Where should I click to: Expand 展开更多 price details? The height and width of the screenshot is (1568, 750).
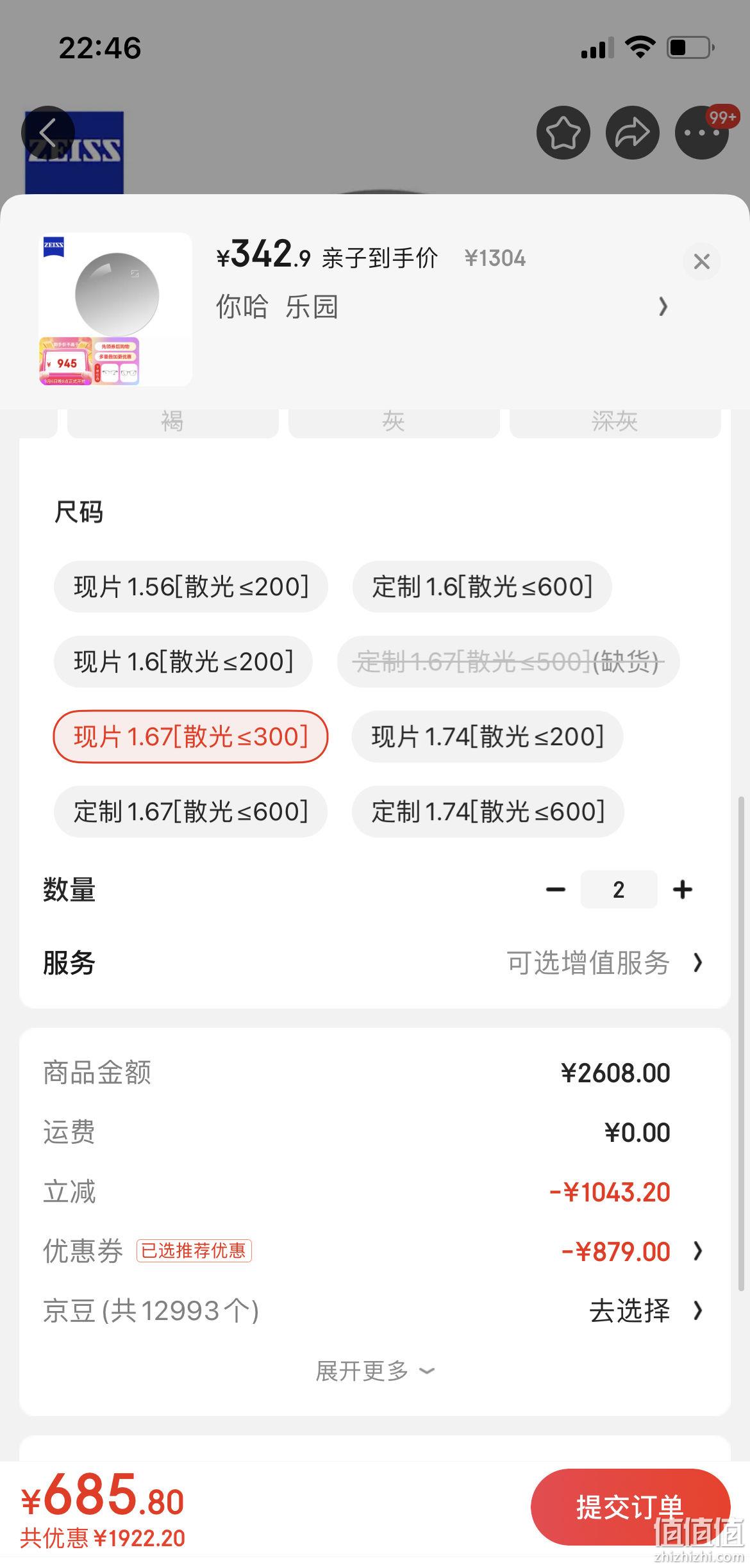coord(375,1371)
